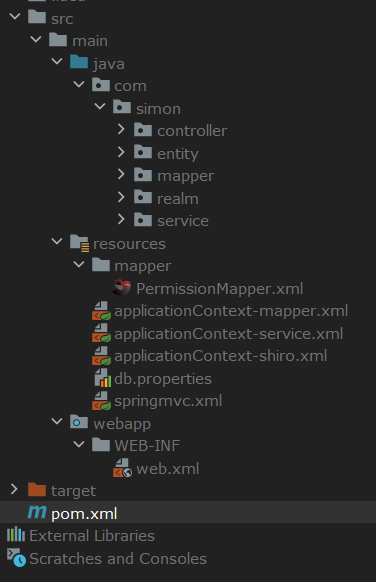Click the blue java source root icon

(x=79, y=62)
